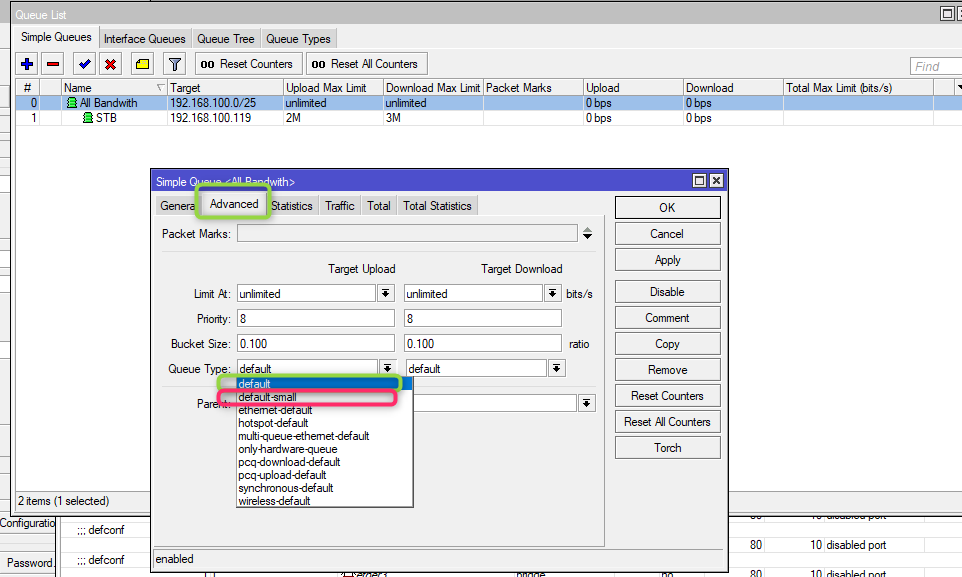Disable queue with red X icon
Viewport: 962px width, 577px height.
pyautogui.click(x=110, y=64)
